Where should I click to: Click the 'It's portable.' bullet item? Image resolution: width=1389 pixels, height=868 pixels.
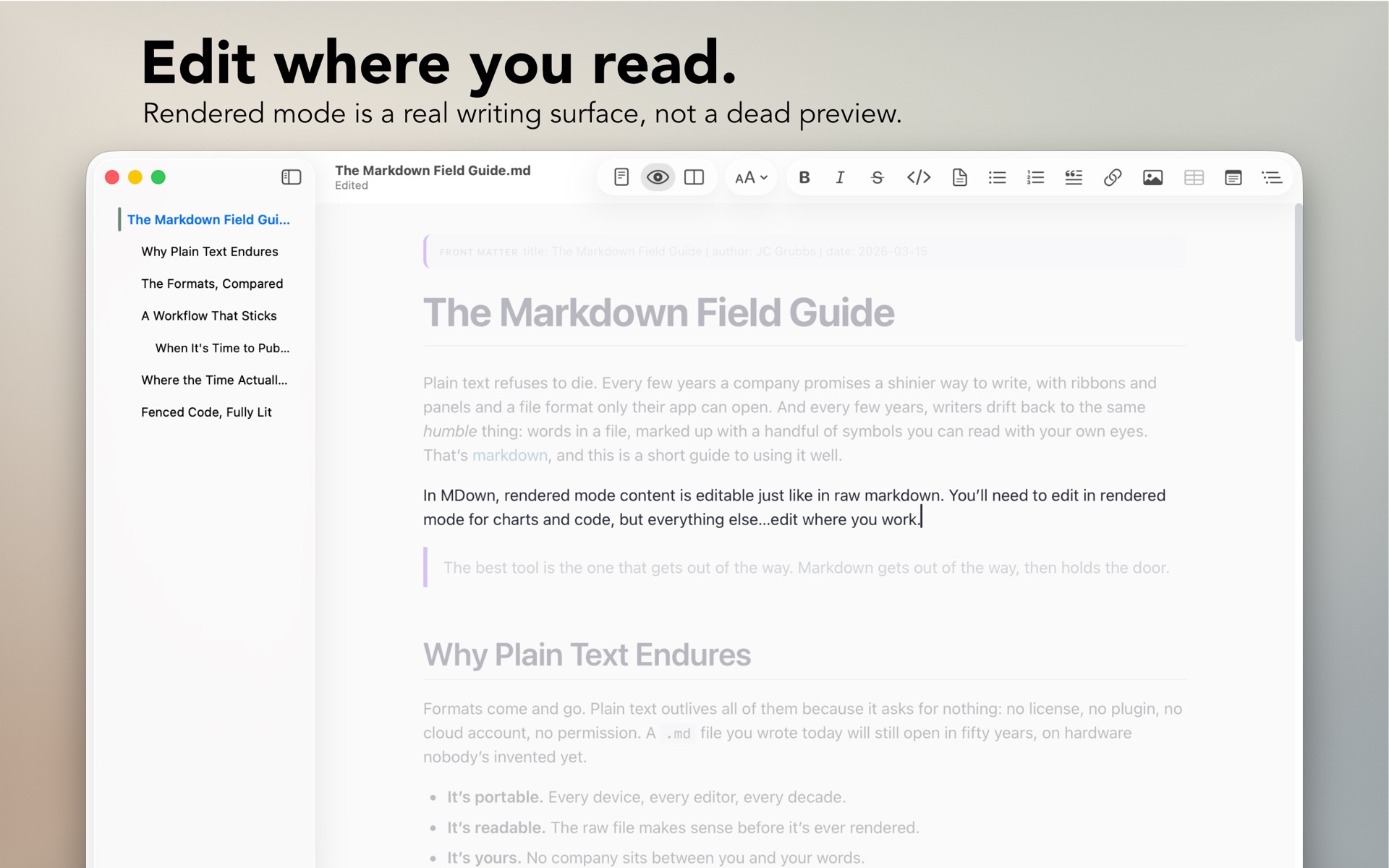646,797
